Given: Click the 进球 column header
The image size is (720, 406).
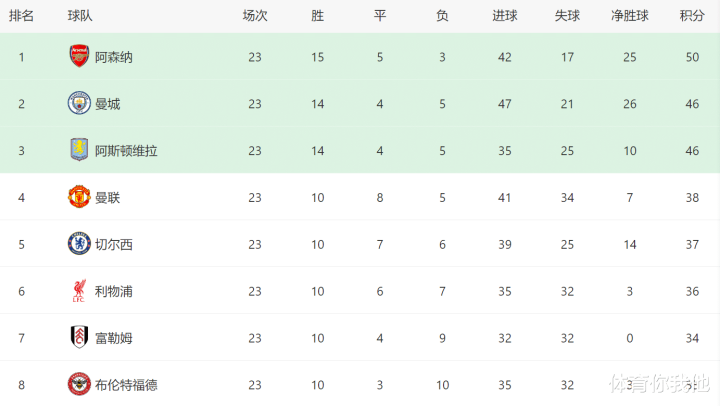Looking at the screenshot, I should (x=505, y=16).
